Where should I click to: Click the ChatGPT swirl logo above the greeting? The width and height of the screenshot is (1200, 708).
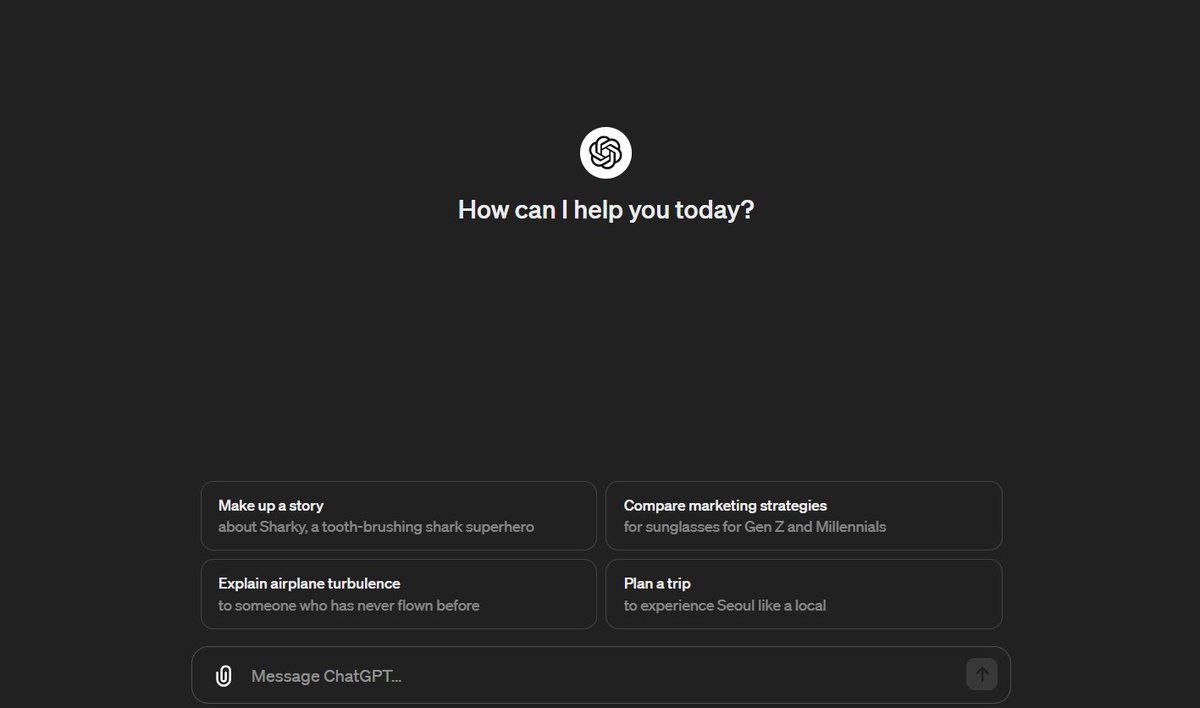605,152
